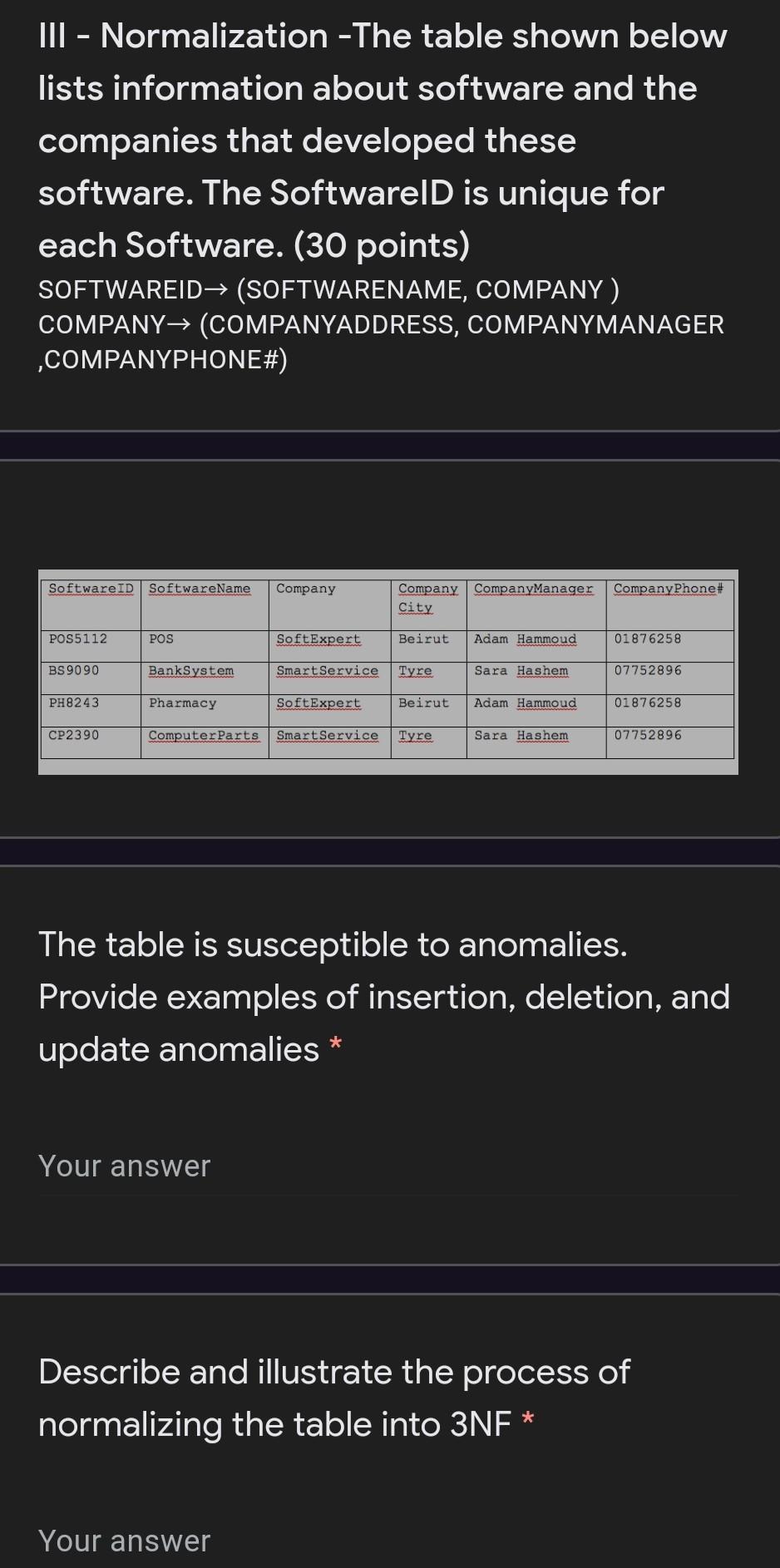
Task: Click the CompanyManager column header
Action: click(x=533, y=589)
